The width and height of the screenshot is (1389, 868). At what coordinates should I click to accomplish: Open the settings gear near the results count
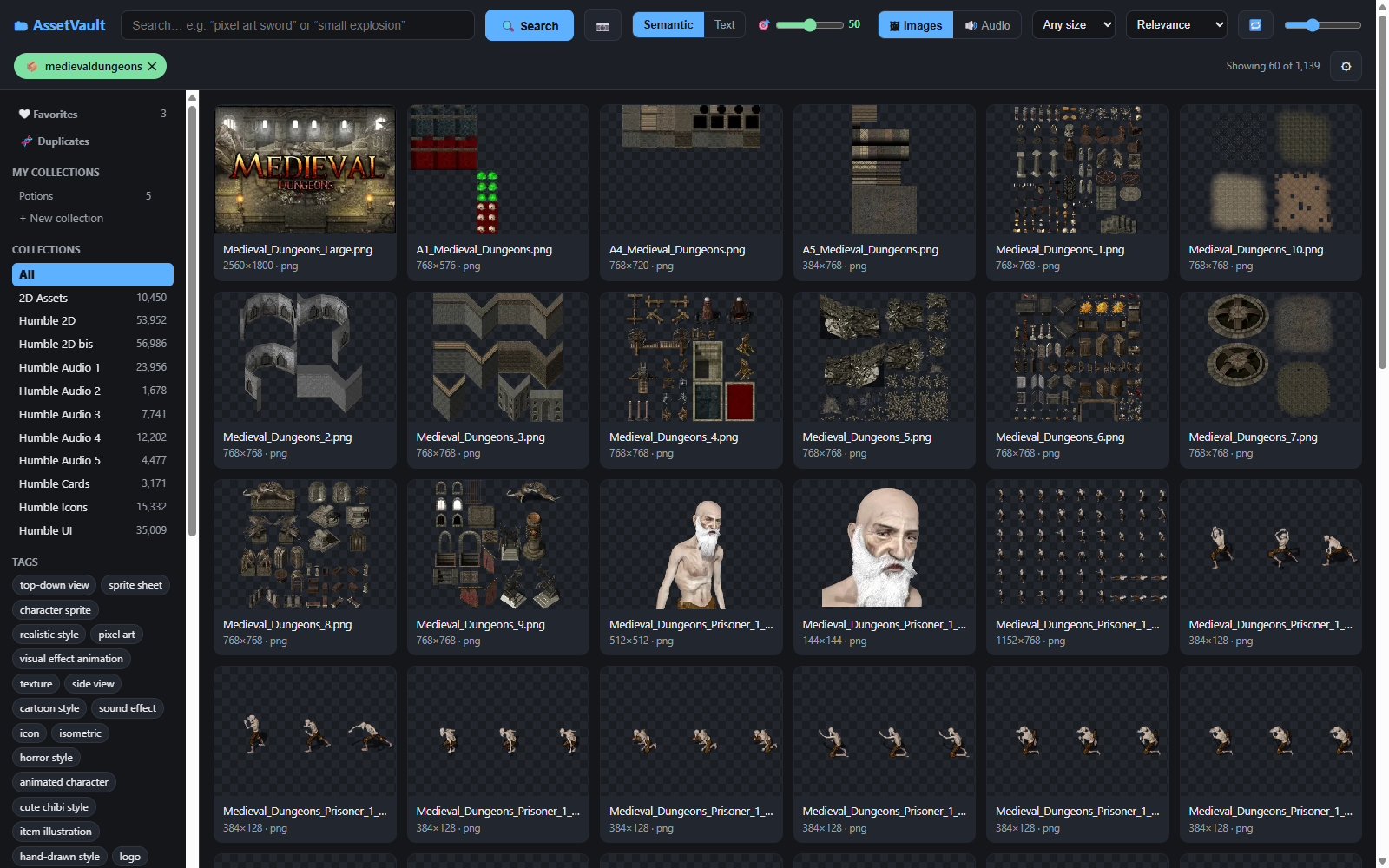[x=1346, y=66]
